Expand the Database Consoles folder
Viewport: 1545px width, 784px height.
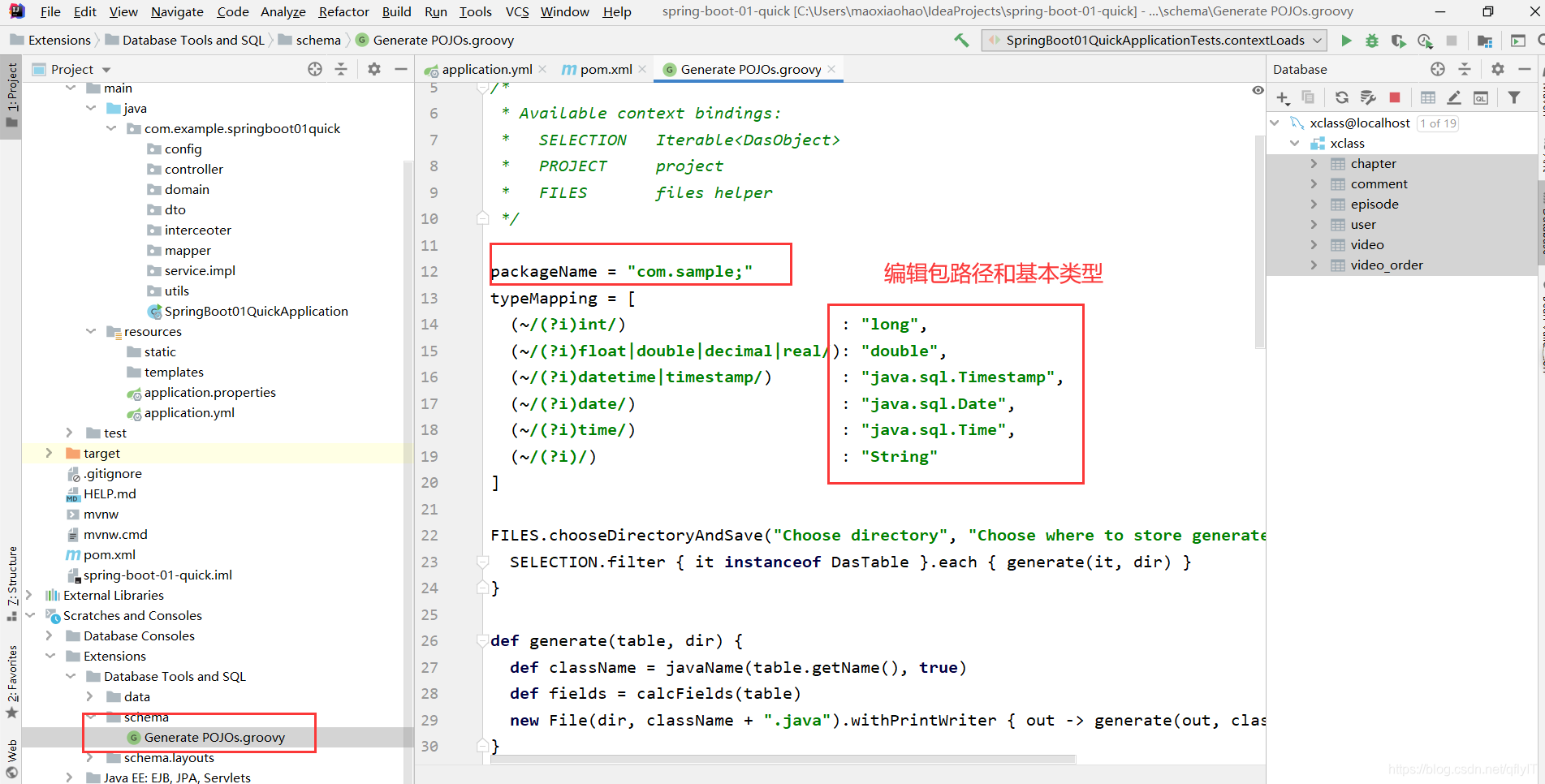pos(50,635)
